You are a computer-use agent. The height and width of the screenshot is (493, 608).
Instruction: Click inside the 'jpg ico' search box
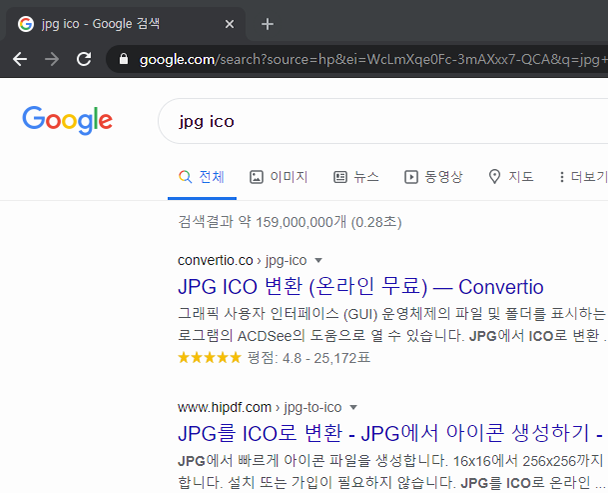point(383,121)
